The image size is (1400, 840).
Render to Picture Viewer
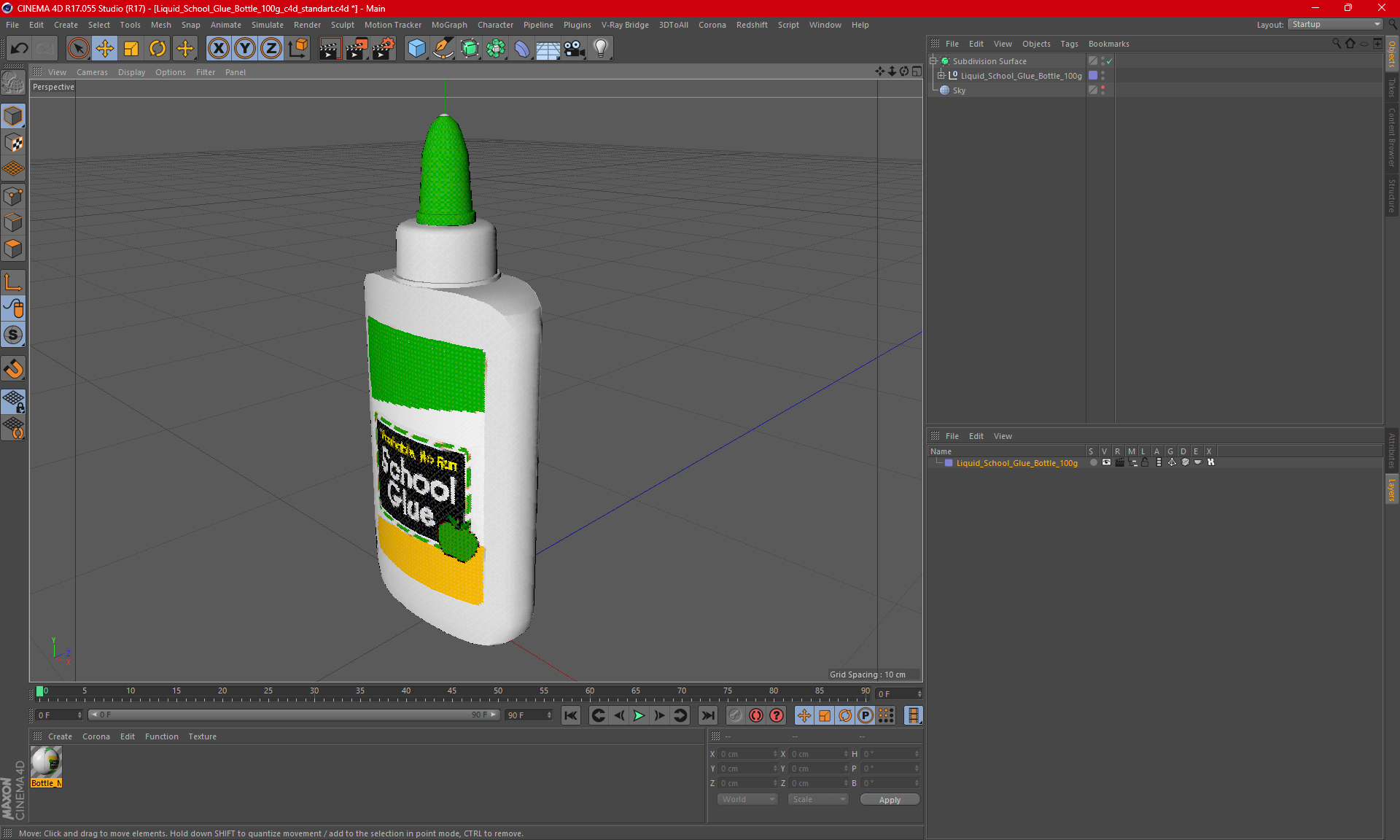(357, 49)
